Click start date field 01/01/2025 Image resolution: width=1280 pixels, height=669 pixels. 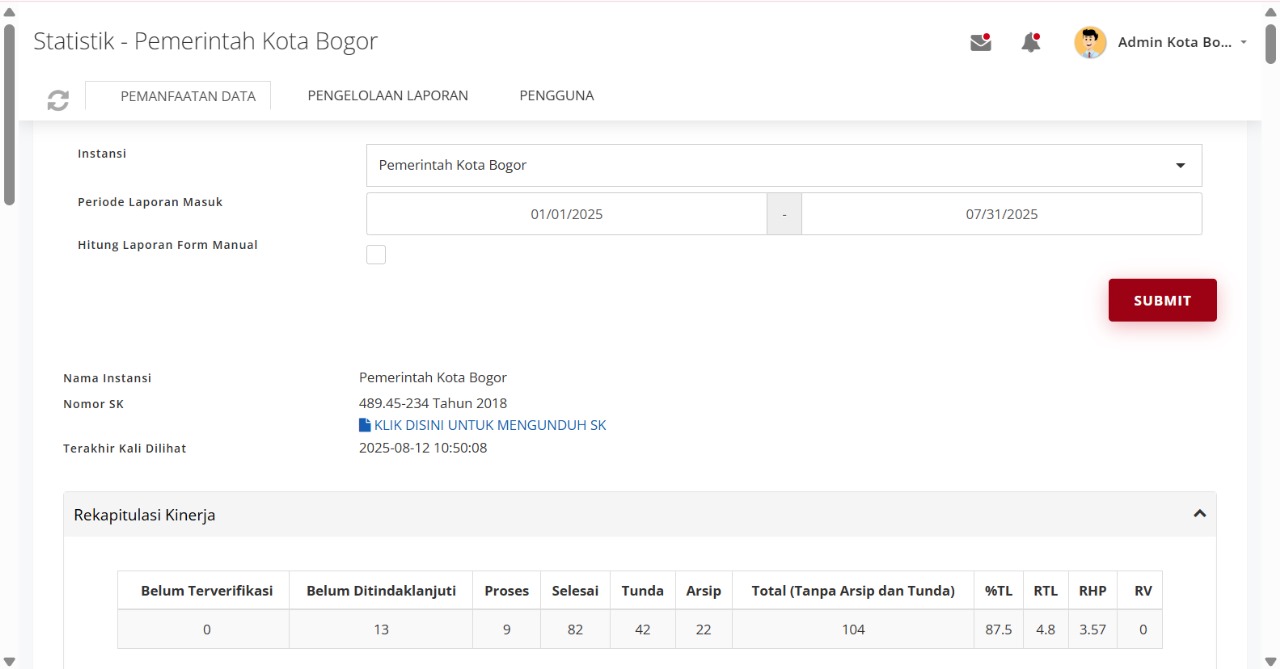(567, 214)
